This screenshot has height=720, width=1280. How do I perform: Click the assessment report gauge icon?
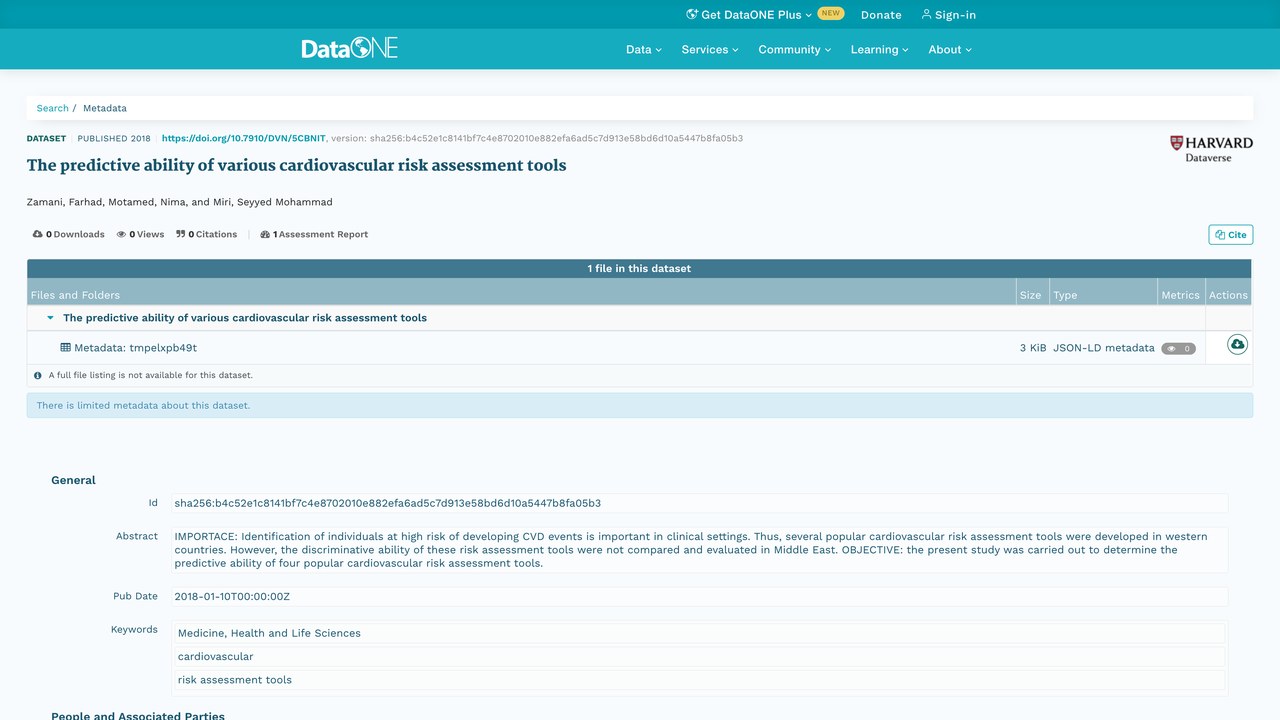point(265,234)
